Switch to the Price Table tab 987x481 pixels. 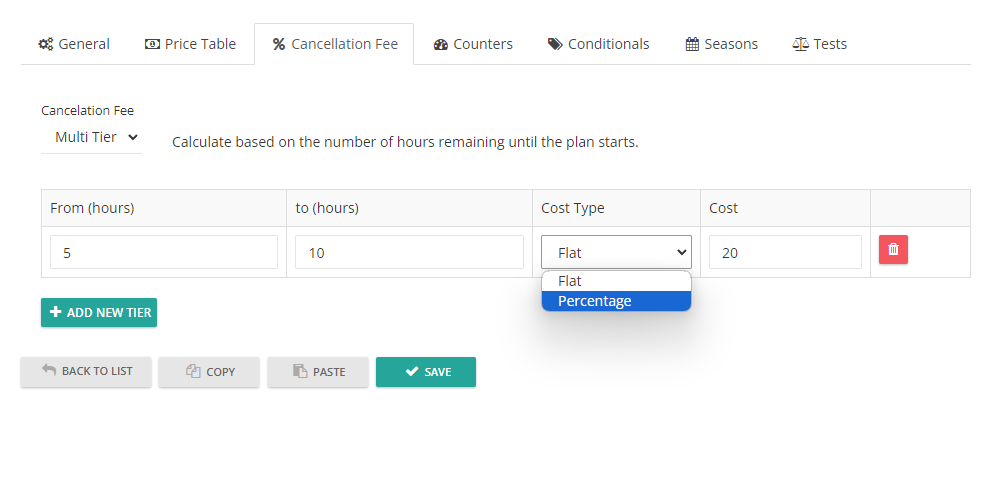tap(191, 44)
